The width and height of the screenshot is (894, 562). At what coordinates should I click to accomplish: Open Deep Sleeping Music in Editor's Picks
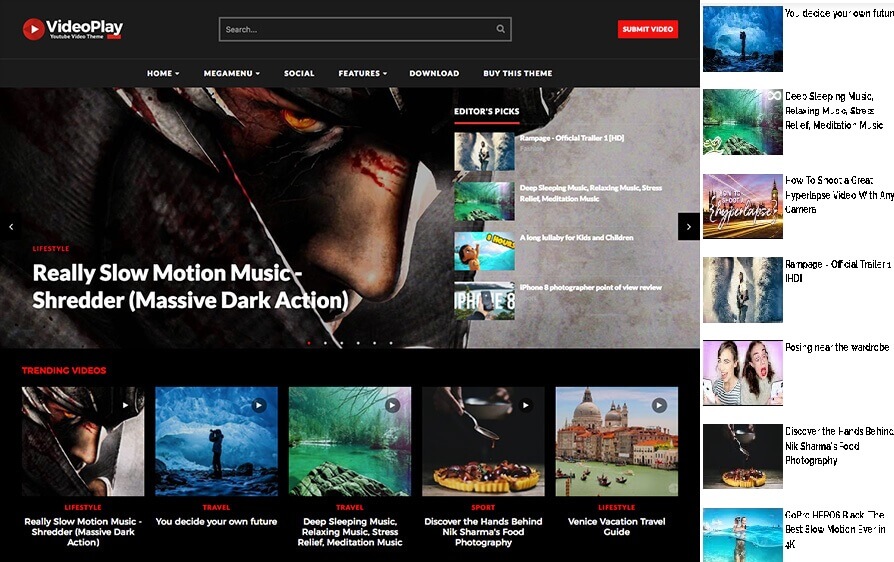[x=591, y=193]
